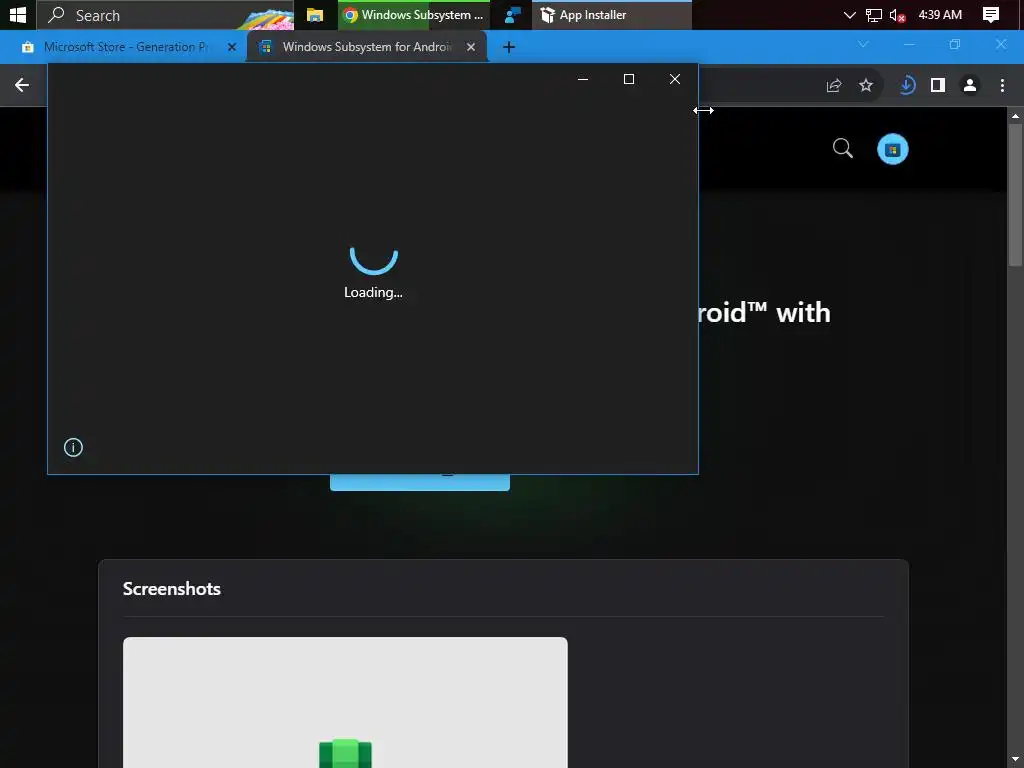
Task: Toggle Chrome side panel
Action: (938, 86)
